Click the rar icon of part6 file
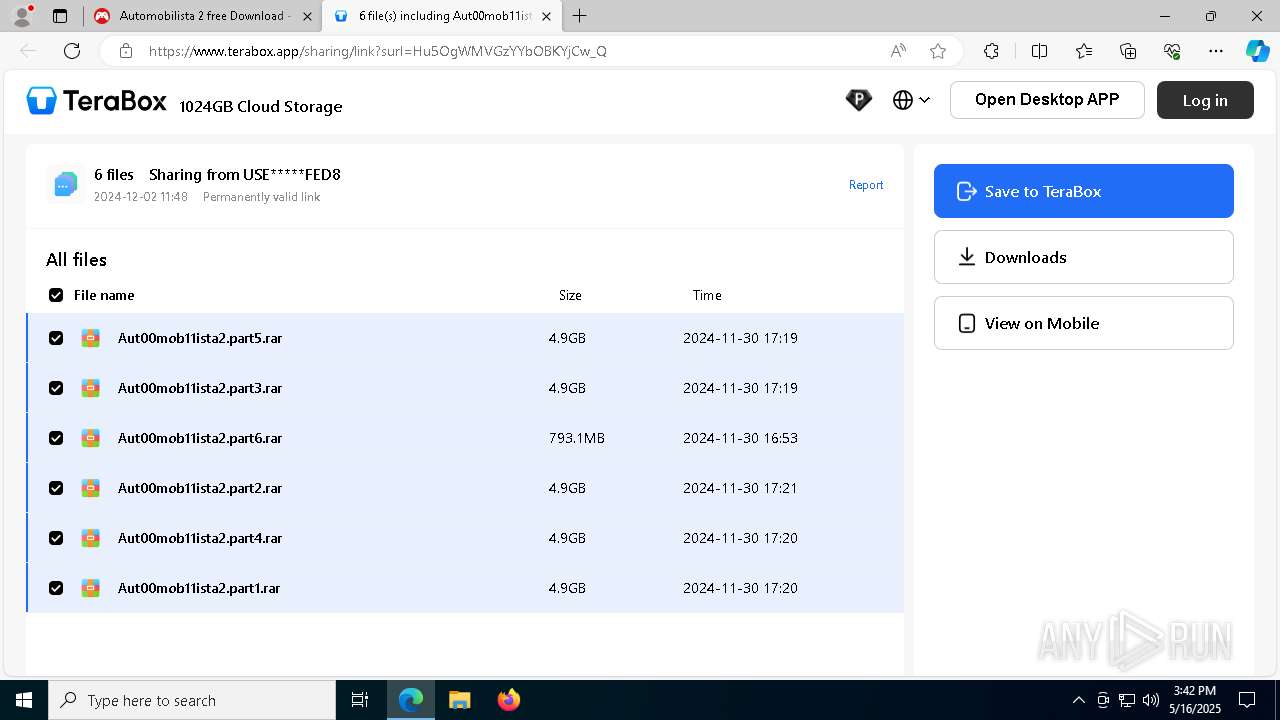Image resolution: width=1280 pixels, height=720 pixels. point(91,438)
